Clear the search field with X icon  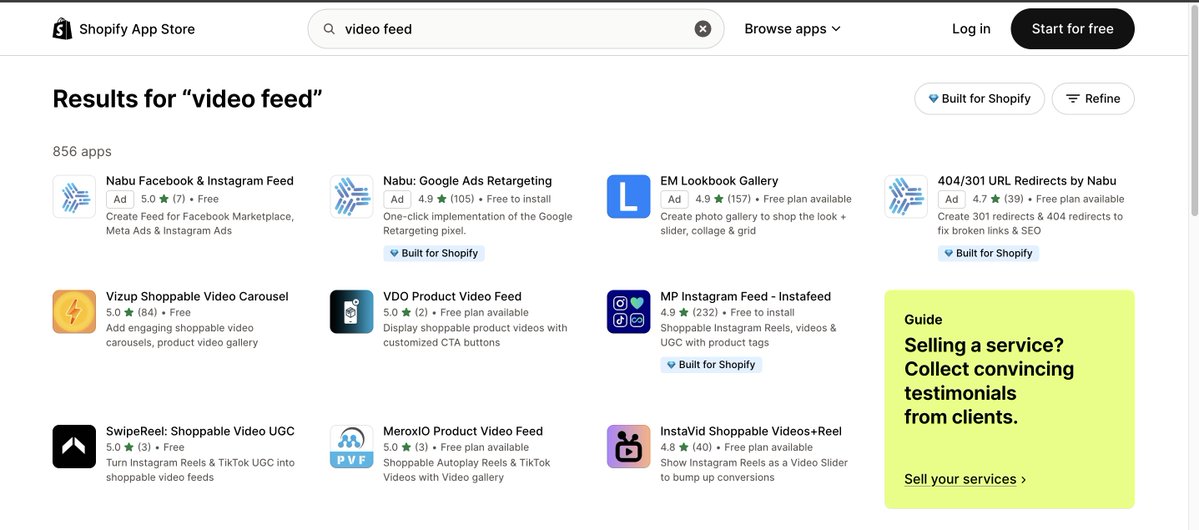coord(703,29)
